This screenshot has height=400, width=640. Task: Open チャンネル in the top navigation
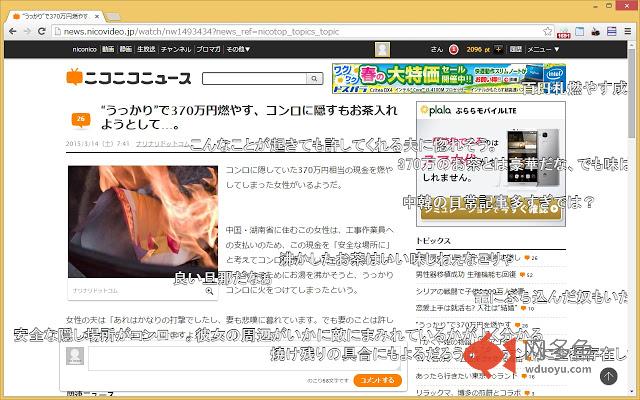click(x=176, y=49)
